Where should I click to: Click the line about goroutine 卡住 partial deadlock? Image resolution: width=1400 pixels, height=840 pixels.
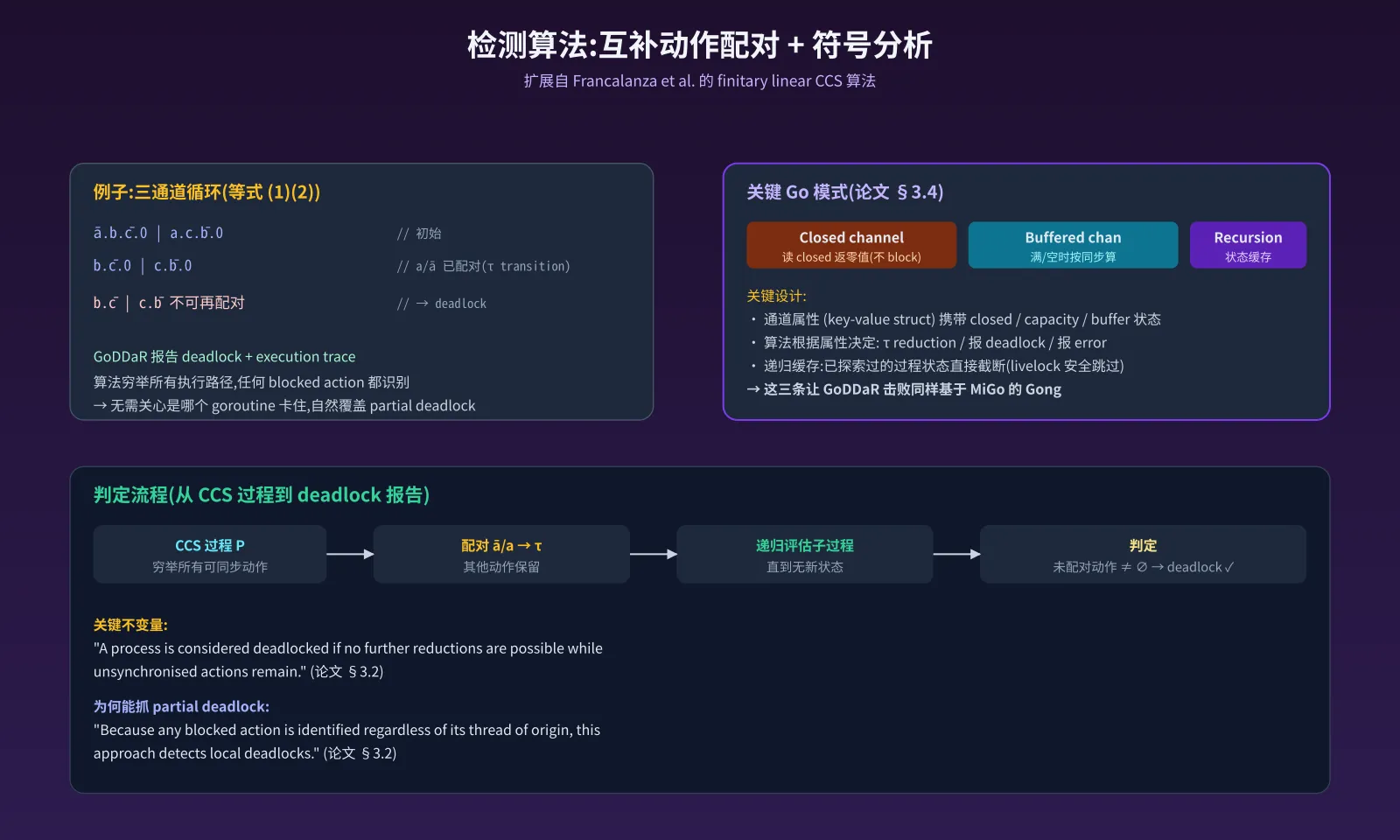[284, 406]
